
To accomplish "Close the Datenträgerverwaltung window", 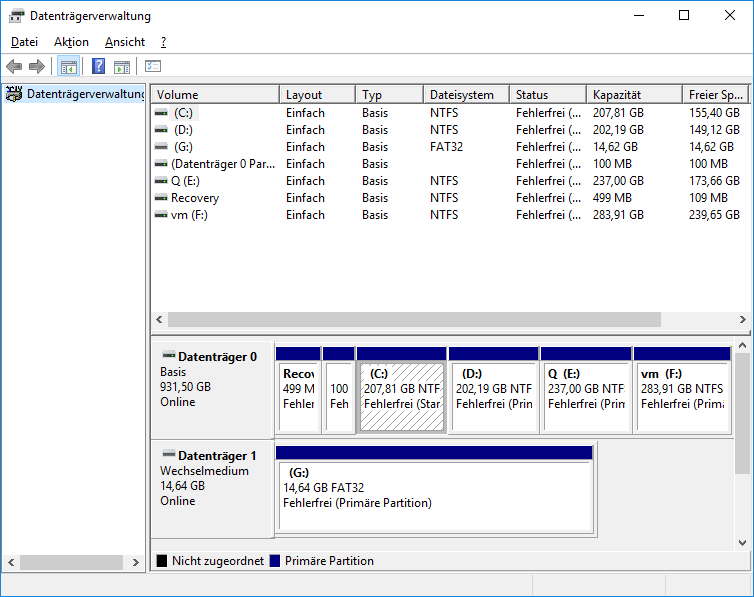I will tap(729, 15).
